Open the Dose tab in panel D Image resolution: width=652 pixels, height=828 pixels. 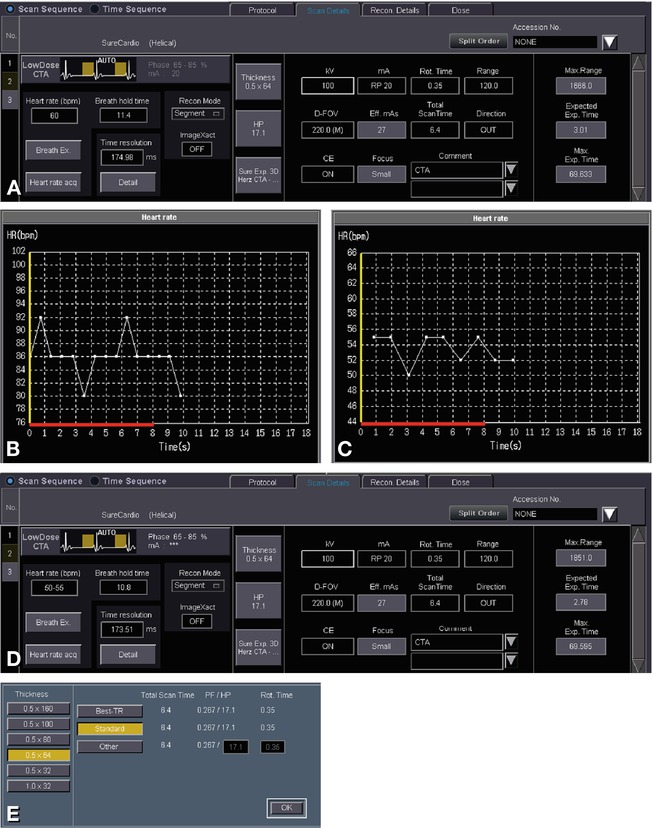click(x=461, y=482)
